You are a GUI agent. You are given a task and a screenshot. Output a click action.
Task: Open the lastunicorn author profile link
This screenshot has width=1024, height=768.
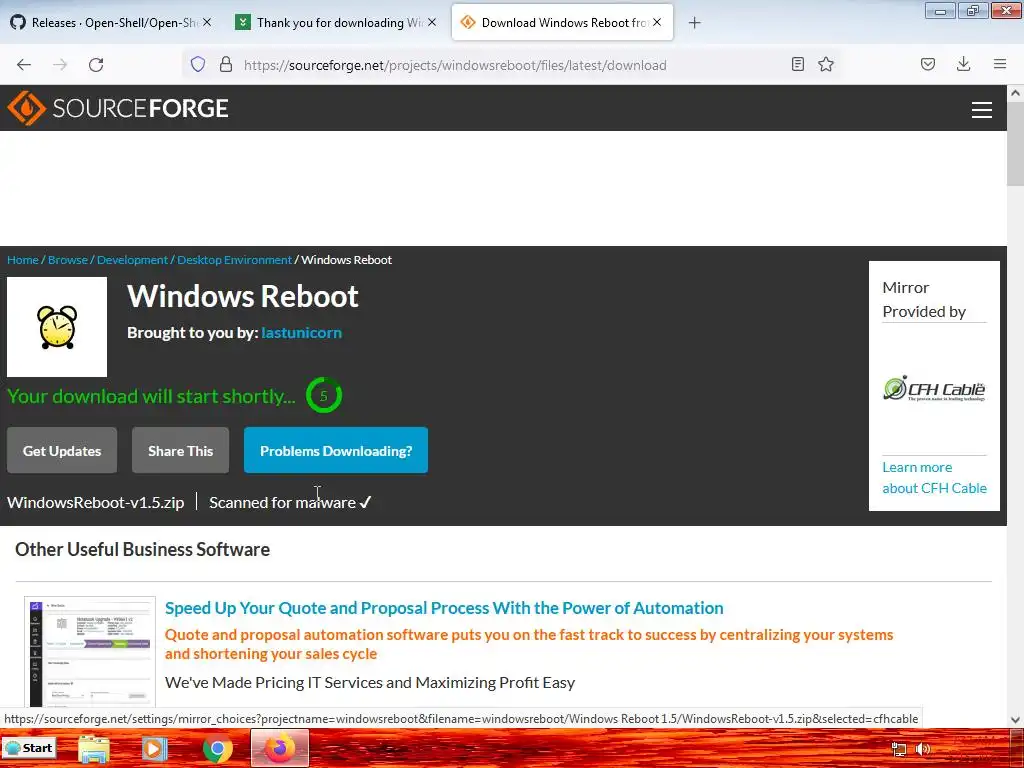302,332
